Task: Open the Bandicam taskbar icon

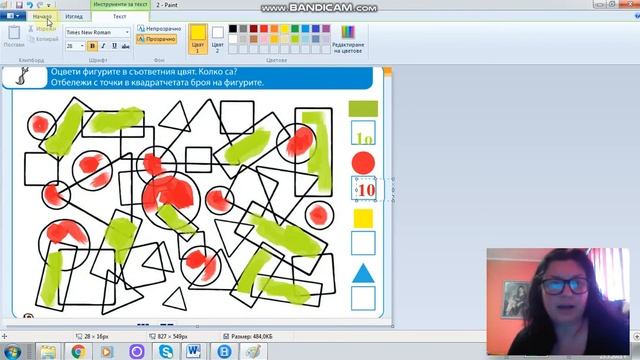Action: [224, 351]
